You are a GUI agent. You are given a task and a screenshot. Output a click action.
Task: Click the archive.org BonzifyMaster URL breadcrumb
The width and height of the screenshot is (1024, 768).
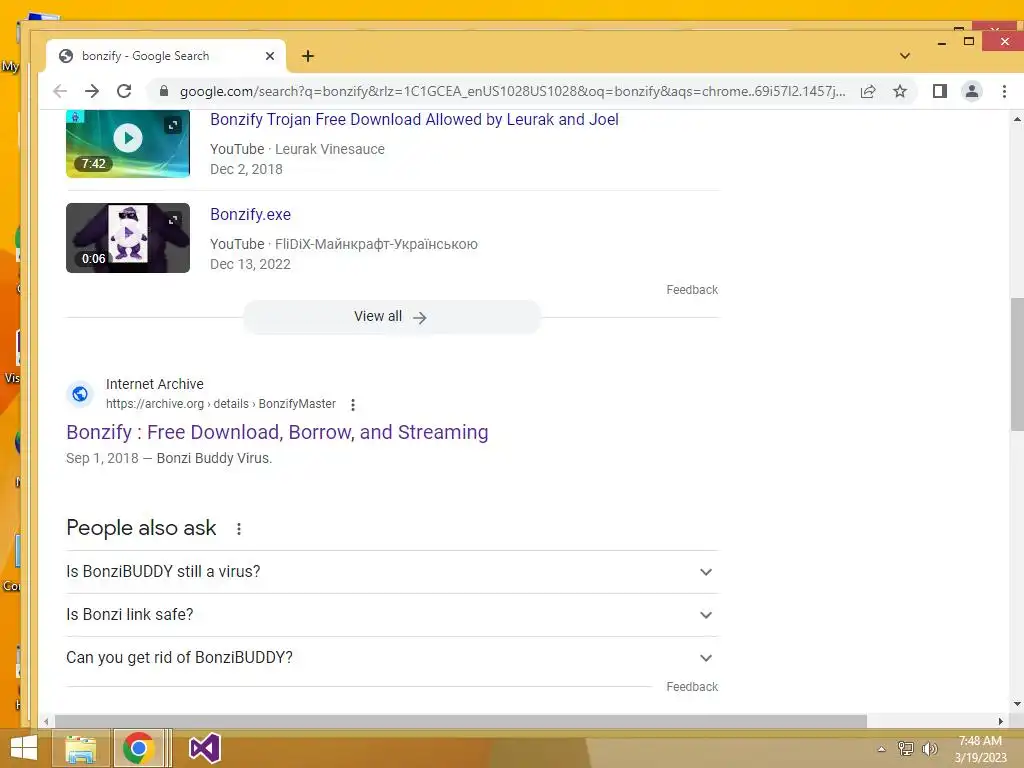tap(221, 404)
